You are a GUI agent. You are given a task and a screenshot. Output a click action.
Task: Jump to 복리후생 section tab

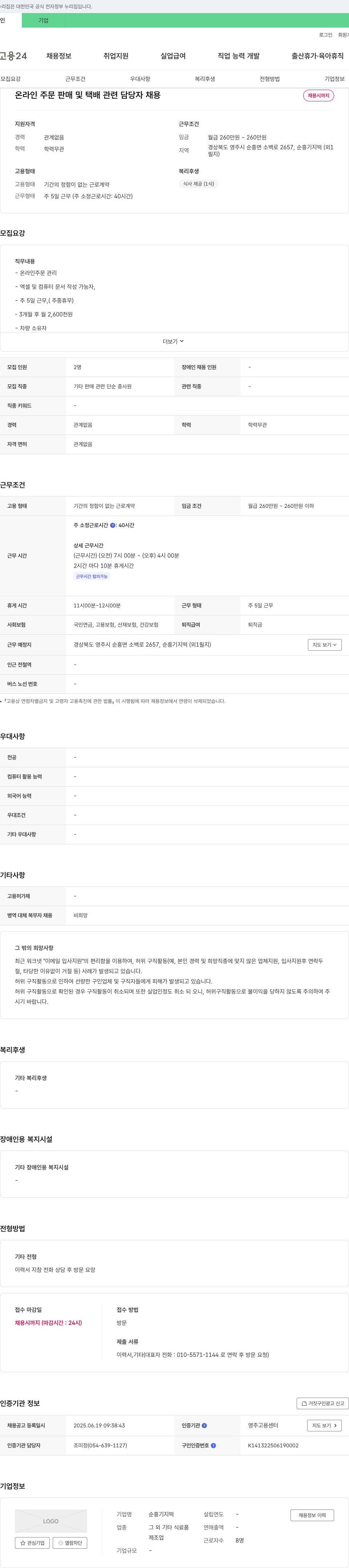205,79
